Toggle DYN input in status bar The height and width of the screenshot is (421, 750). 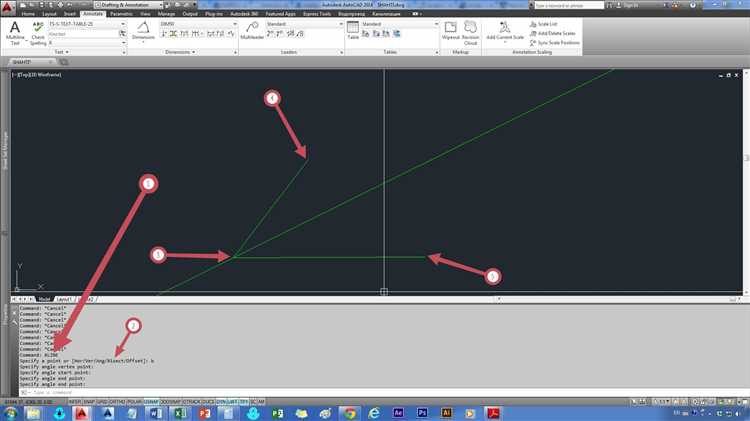click(221, 402)
